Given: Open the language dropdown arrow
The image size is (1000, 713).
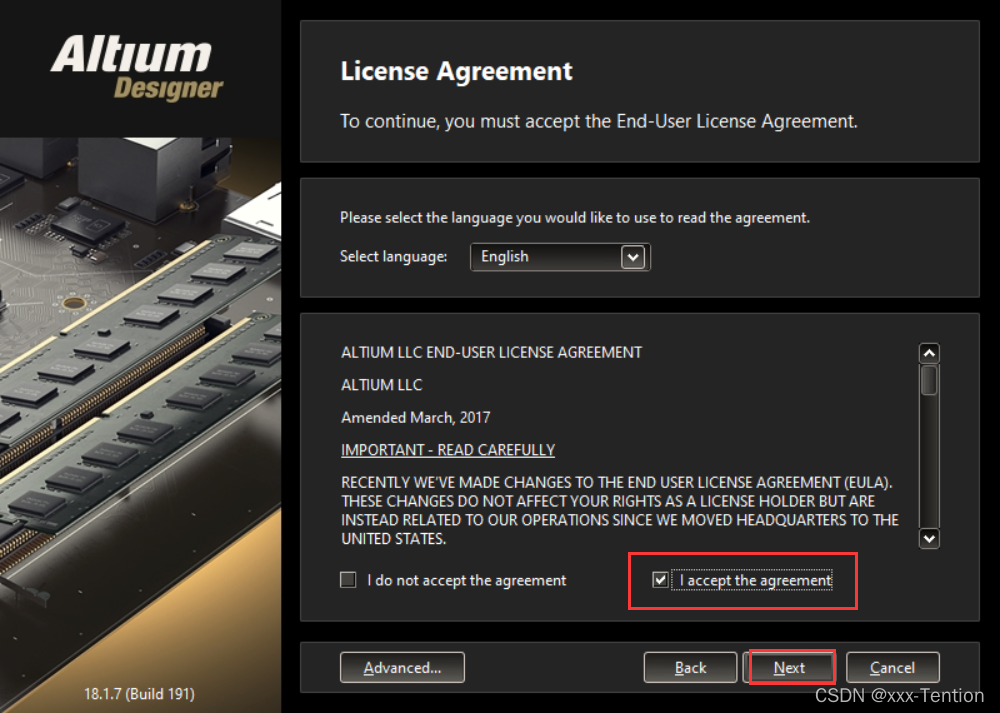Looking at the screenshot, I should 633,257.
